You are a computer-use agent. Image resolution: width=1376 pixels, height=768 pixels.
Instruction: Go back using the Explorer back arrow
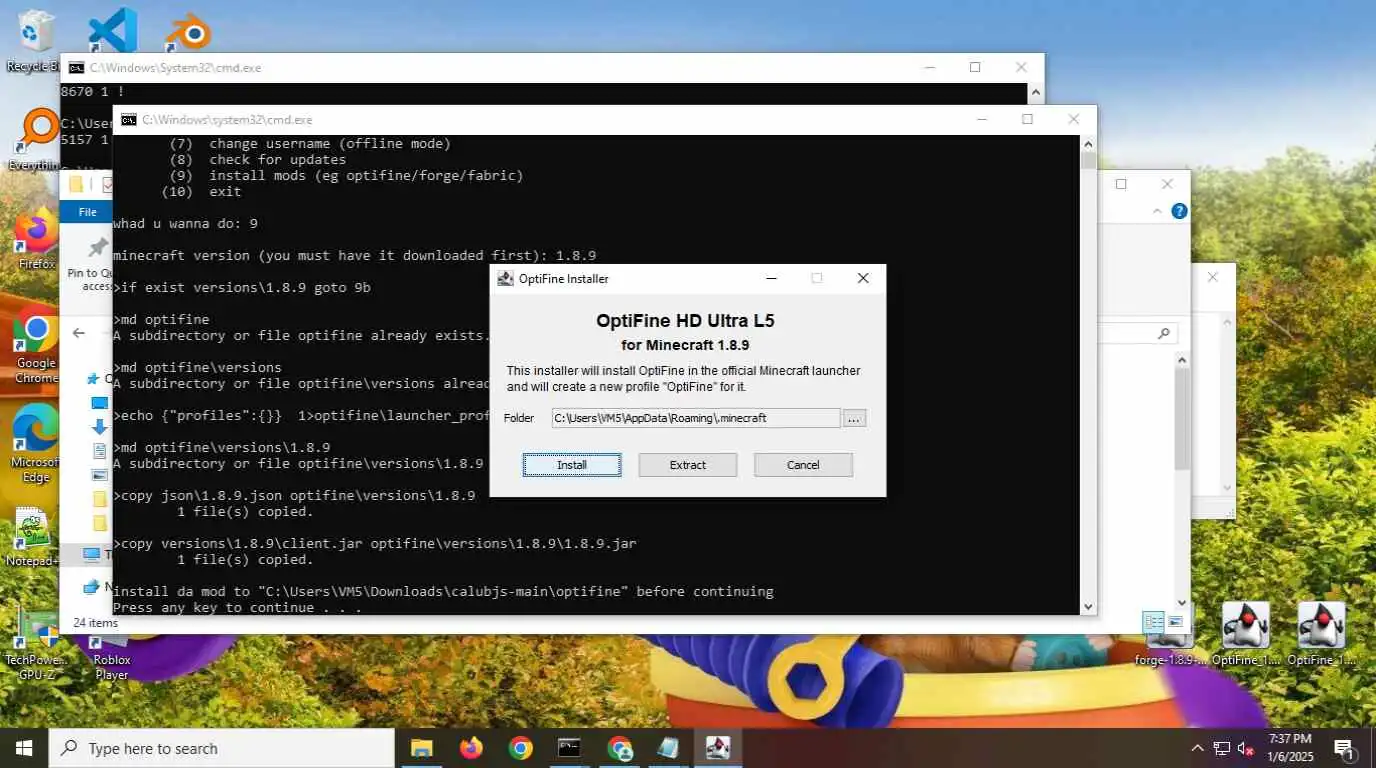pos(79,333)
